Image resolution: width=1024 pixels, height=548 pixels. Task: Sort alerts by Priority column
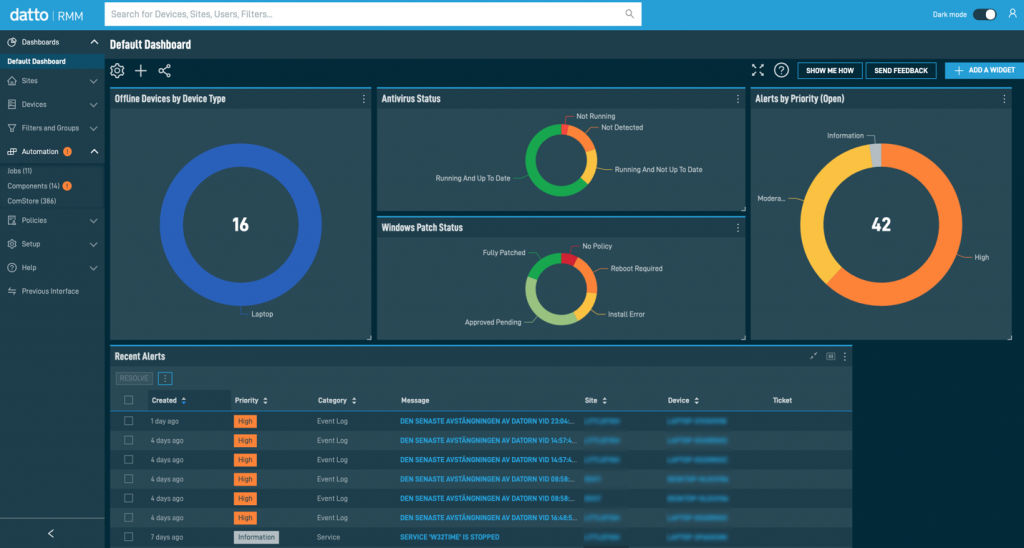coord(251,400)
